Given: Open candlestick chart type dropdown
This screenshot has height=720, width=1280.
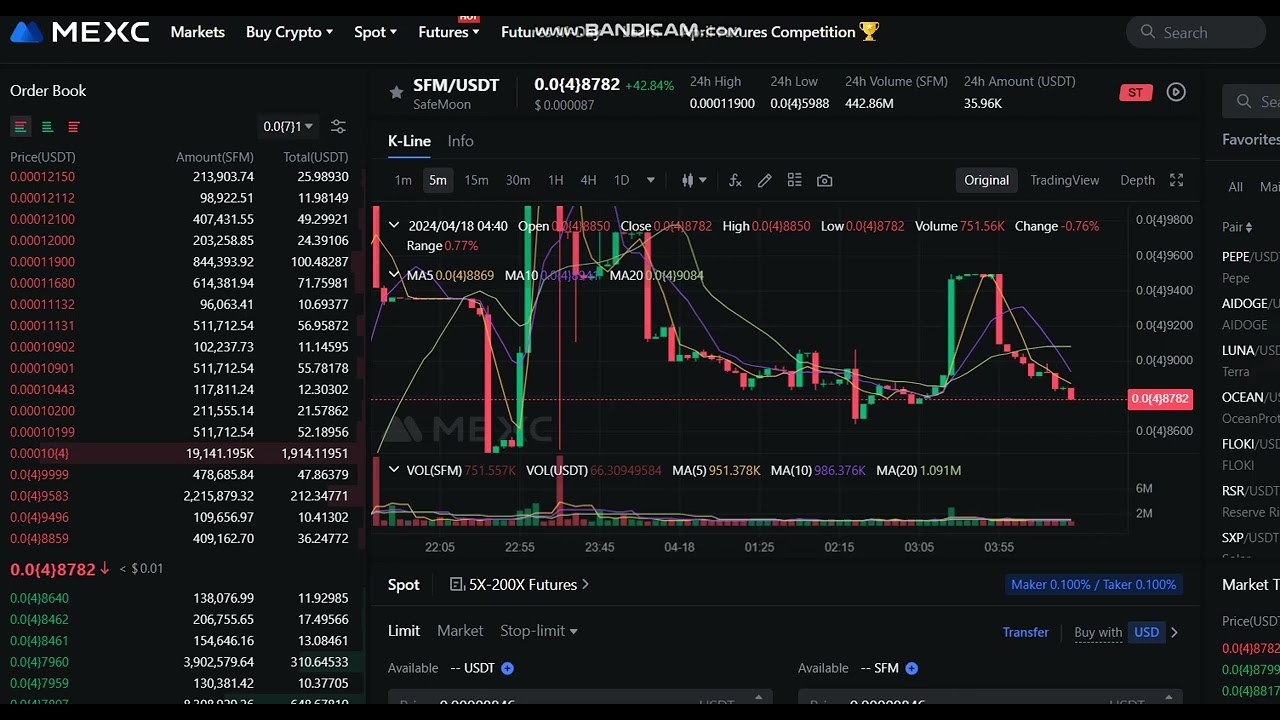Looking at the screenshot, I should coord(694,180).
